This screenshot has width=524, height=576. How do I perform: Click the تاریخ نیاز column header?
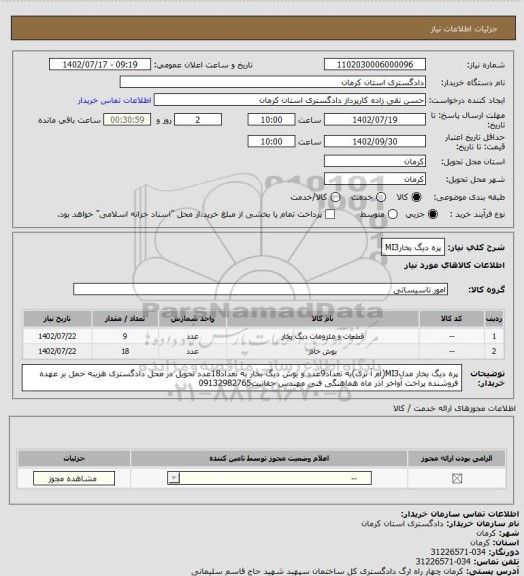click(57, 318)
